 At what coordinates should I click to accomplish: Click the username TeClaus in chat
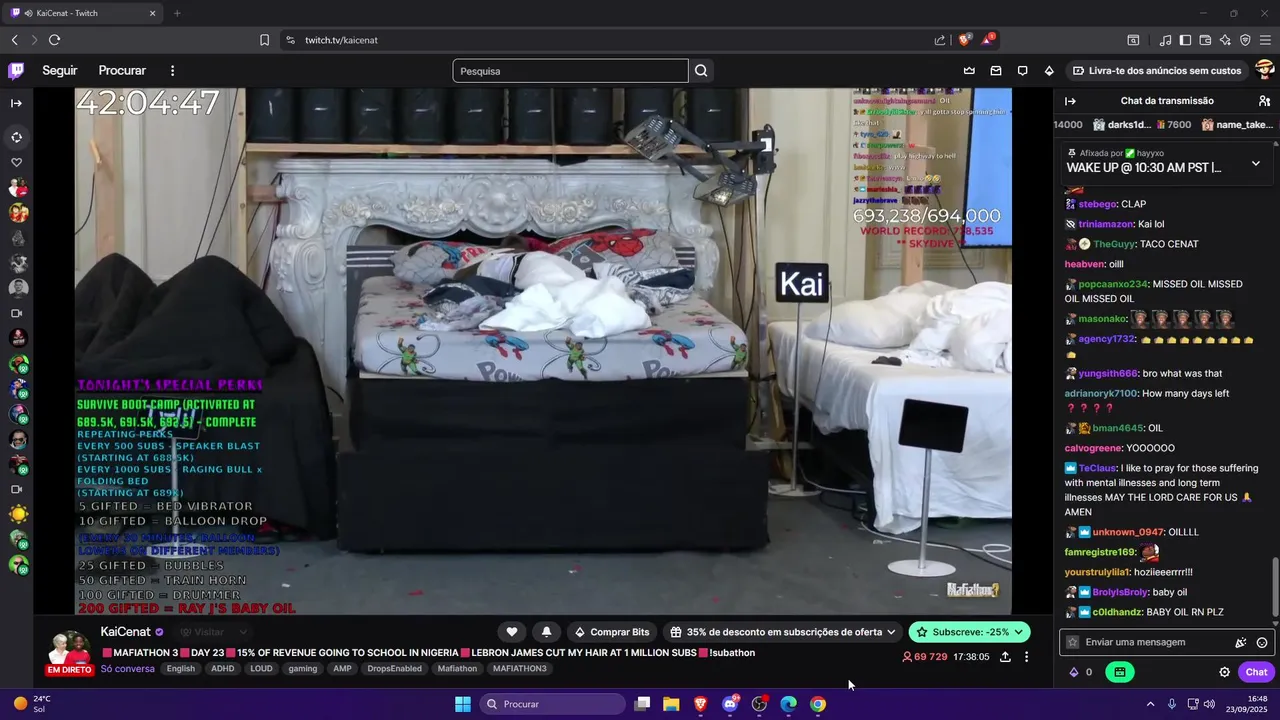1097,468
